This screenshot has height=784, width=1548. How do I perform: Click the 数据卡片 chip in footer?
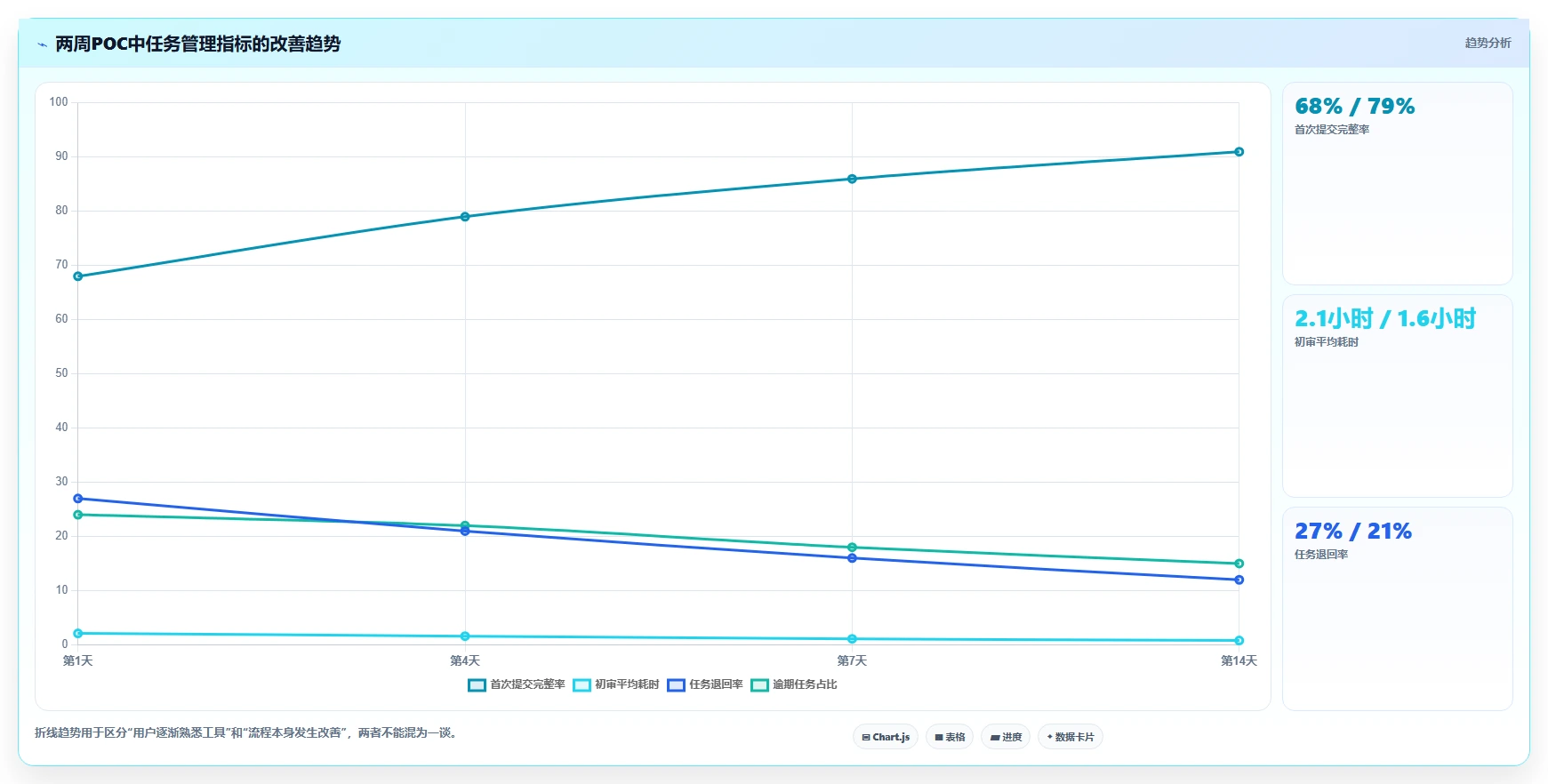(1071, 737)
